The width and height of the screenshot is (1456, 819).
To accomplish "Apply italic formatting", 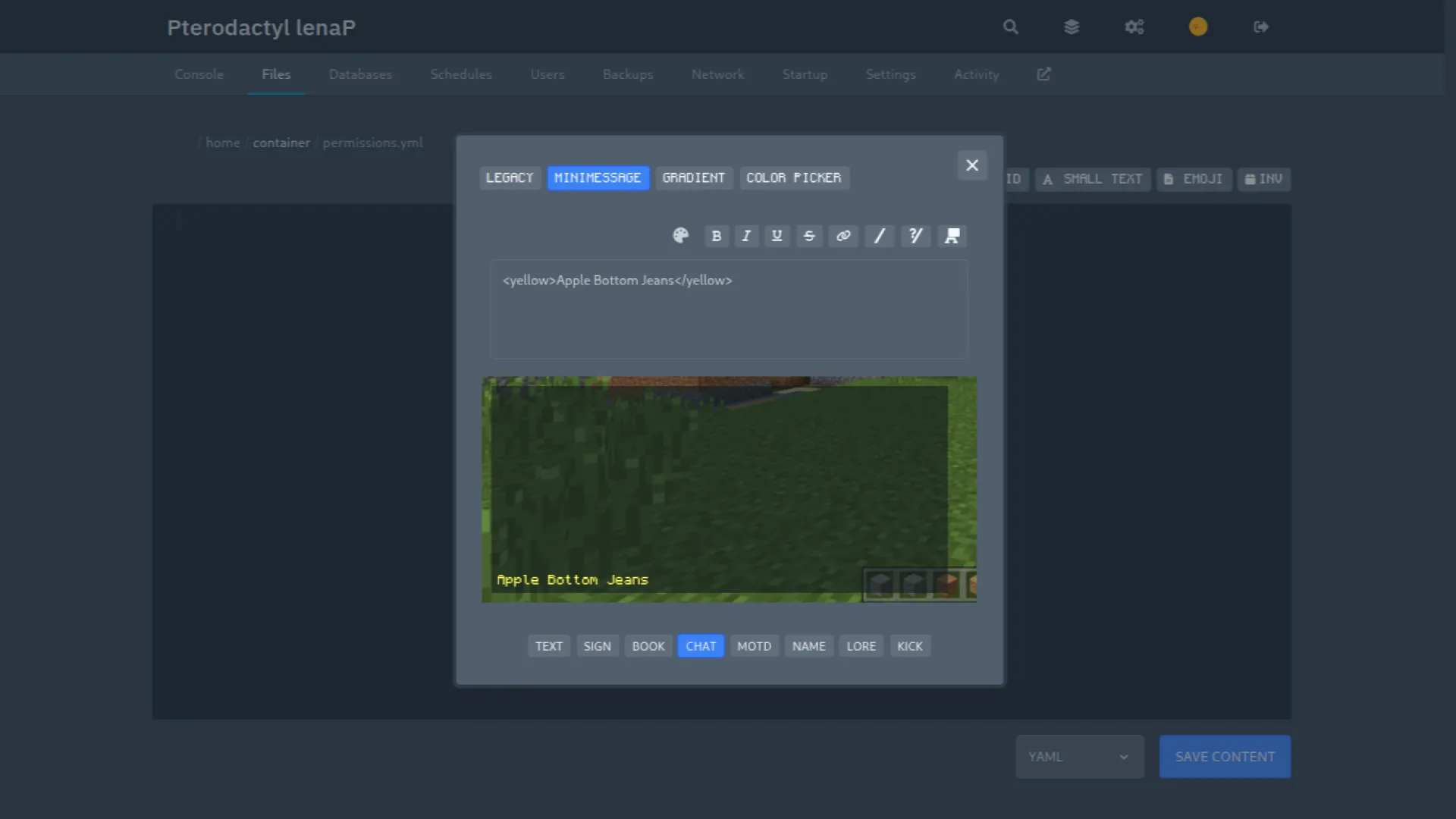I will pos(746,236).
